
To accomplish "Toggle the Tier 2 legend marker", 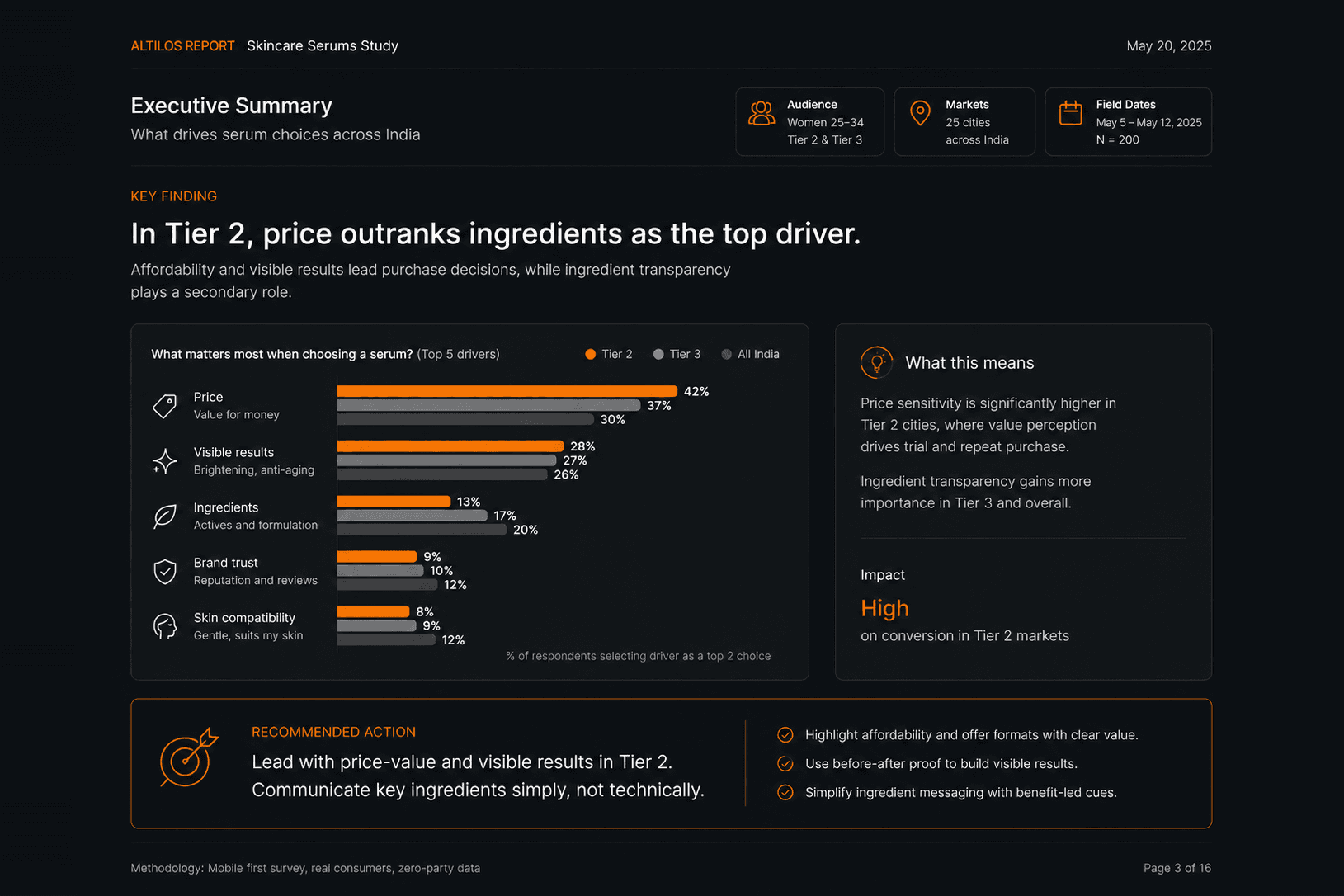I will pos(590,355).
